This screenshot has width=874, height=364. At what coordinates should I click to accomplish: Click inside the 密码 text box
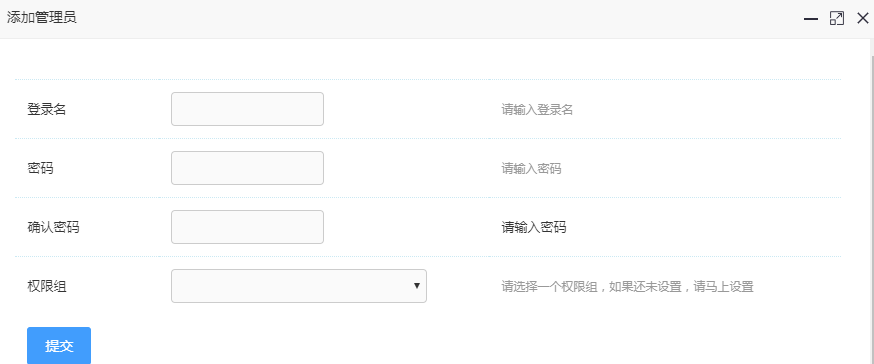[x=247, y=168]
